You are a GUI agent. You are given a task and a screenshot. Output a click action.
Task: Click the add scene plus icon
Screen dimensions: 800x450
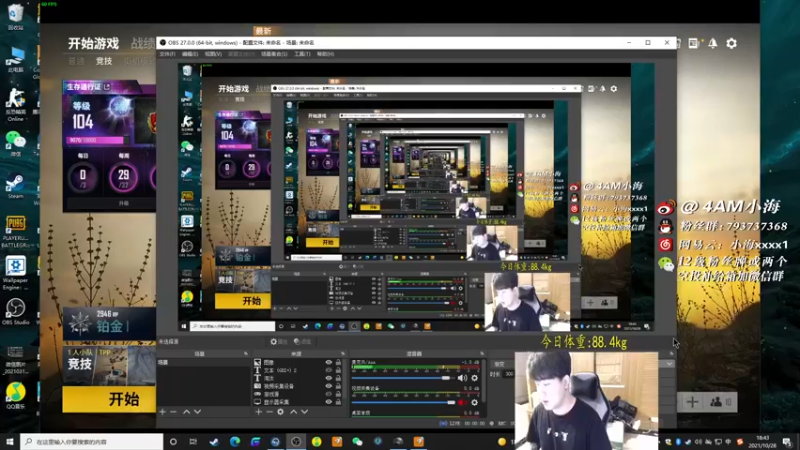tap(163, 412)
